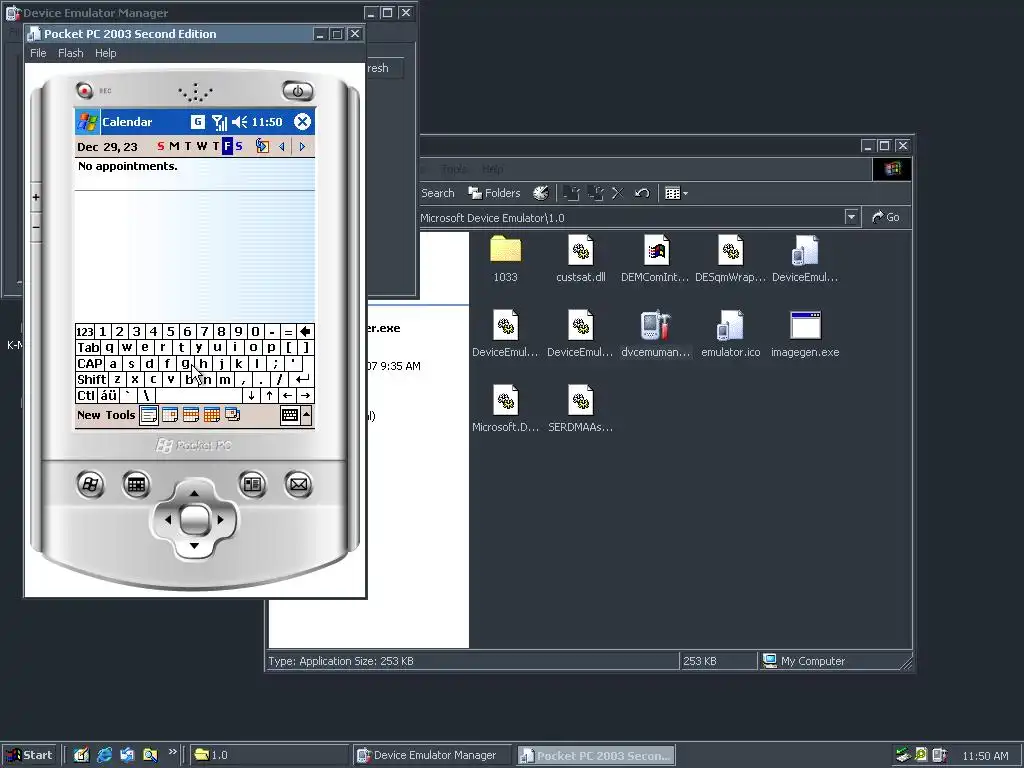The image size is (1024, 768).
Task: Click the Windows Start button on taskbar
Action: coord(29,756)
